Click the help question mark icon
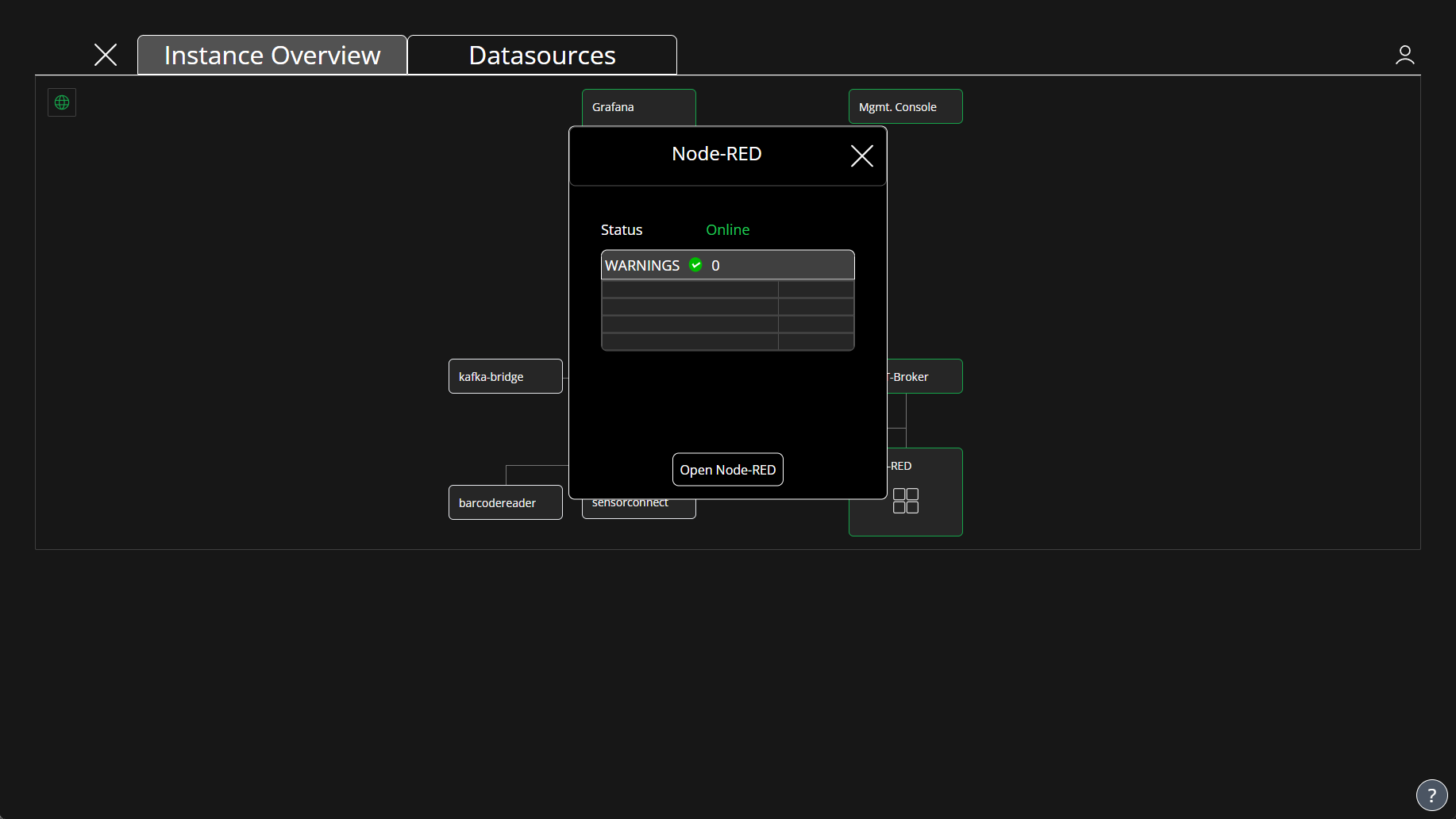This screenshot has width=1456, height=819. 1431,794
